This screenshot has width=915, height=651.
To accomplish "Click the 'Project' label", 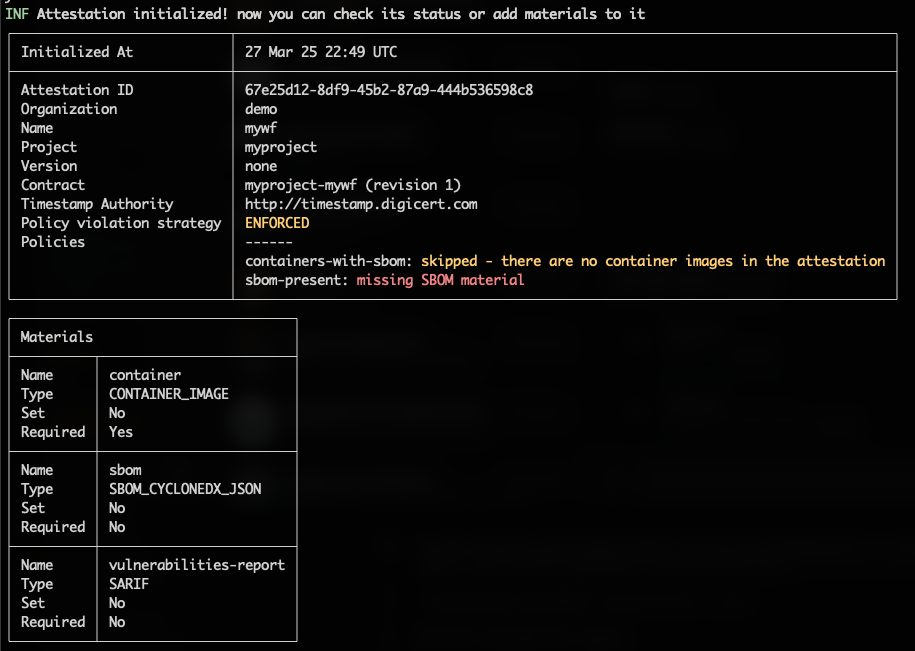I will coord(49,147).
